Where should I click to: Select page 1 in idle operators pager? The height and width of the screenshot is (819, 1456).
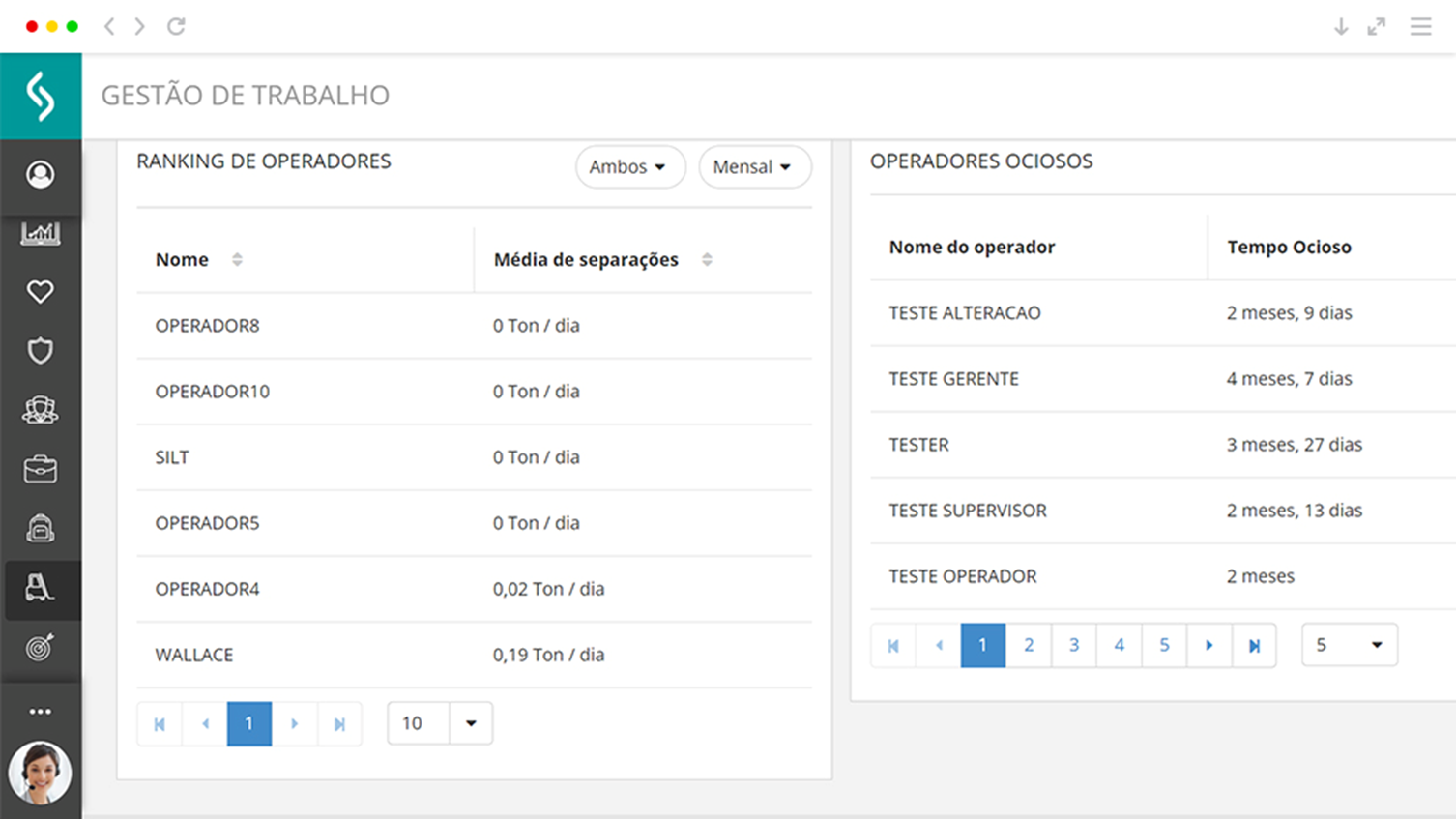pos(983,645)
